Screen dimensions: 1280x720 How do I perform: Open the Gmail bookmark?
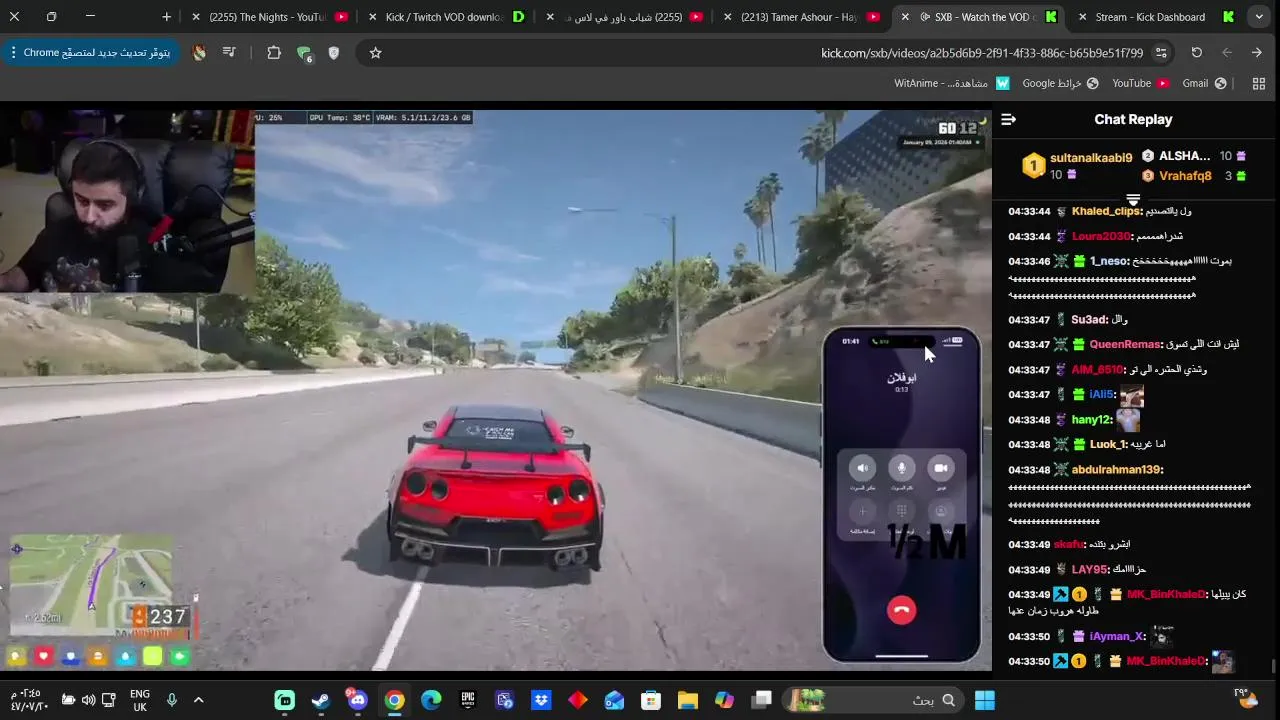point(1205,84)
